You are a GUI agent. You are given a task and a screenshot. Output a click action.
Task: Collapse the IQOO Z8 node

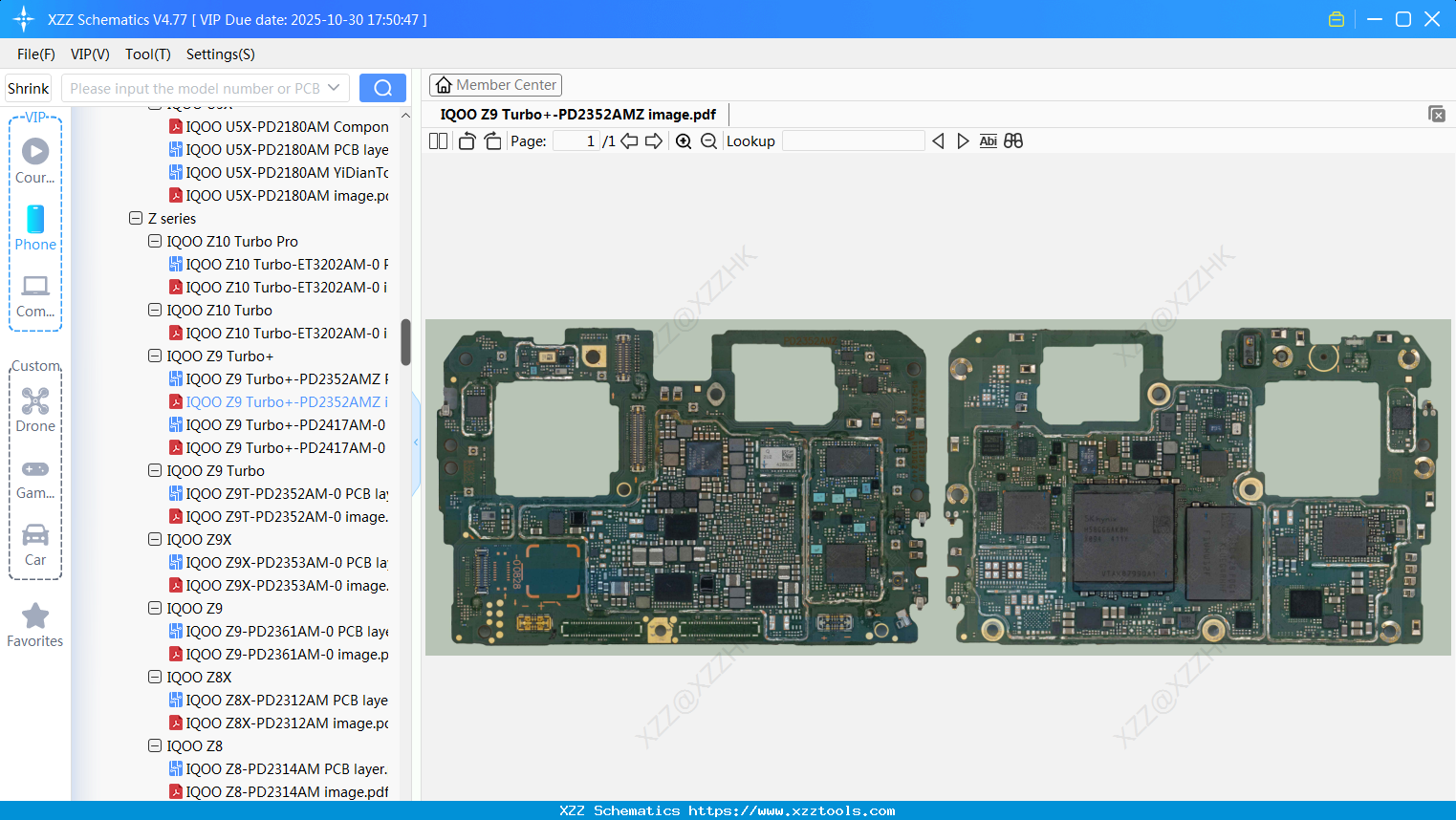(x=155, y=745)
